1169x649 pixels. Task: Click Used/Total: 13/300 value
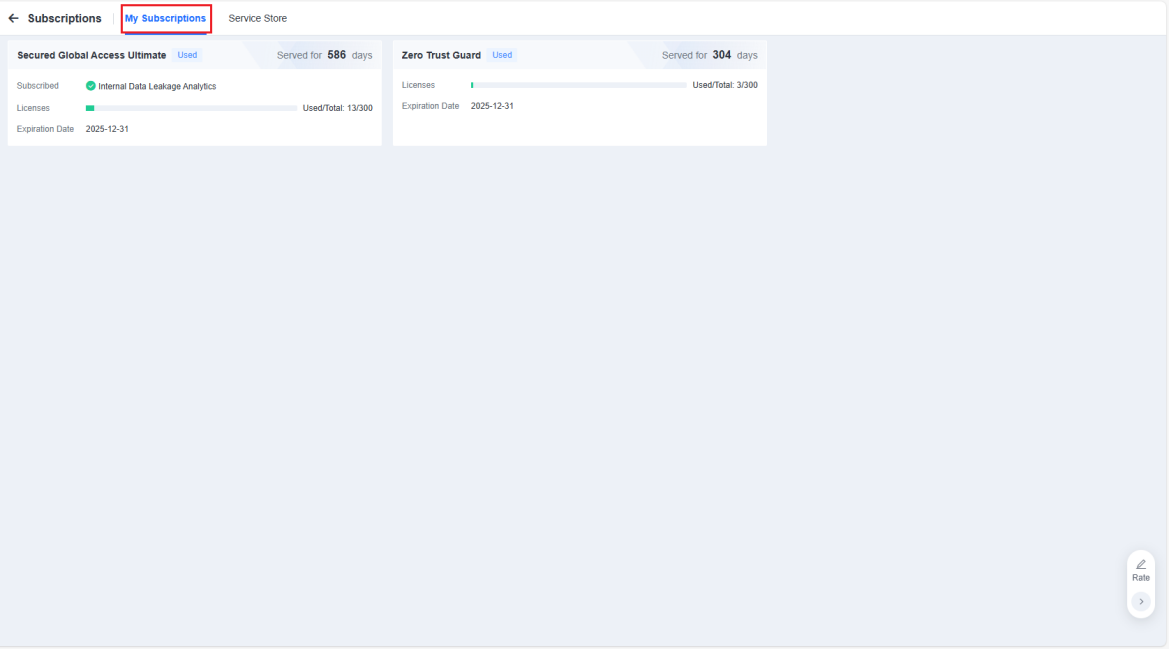click(x=338, y=108)
